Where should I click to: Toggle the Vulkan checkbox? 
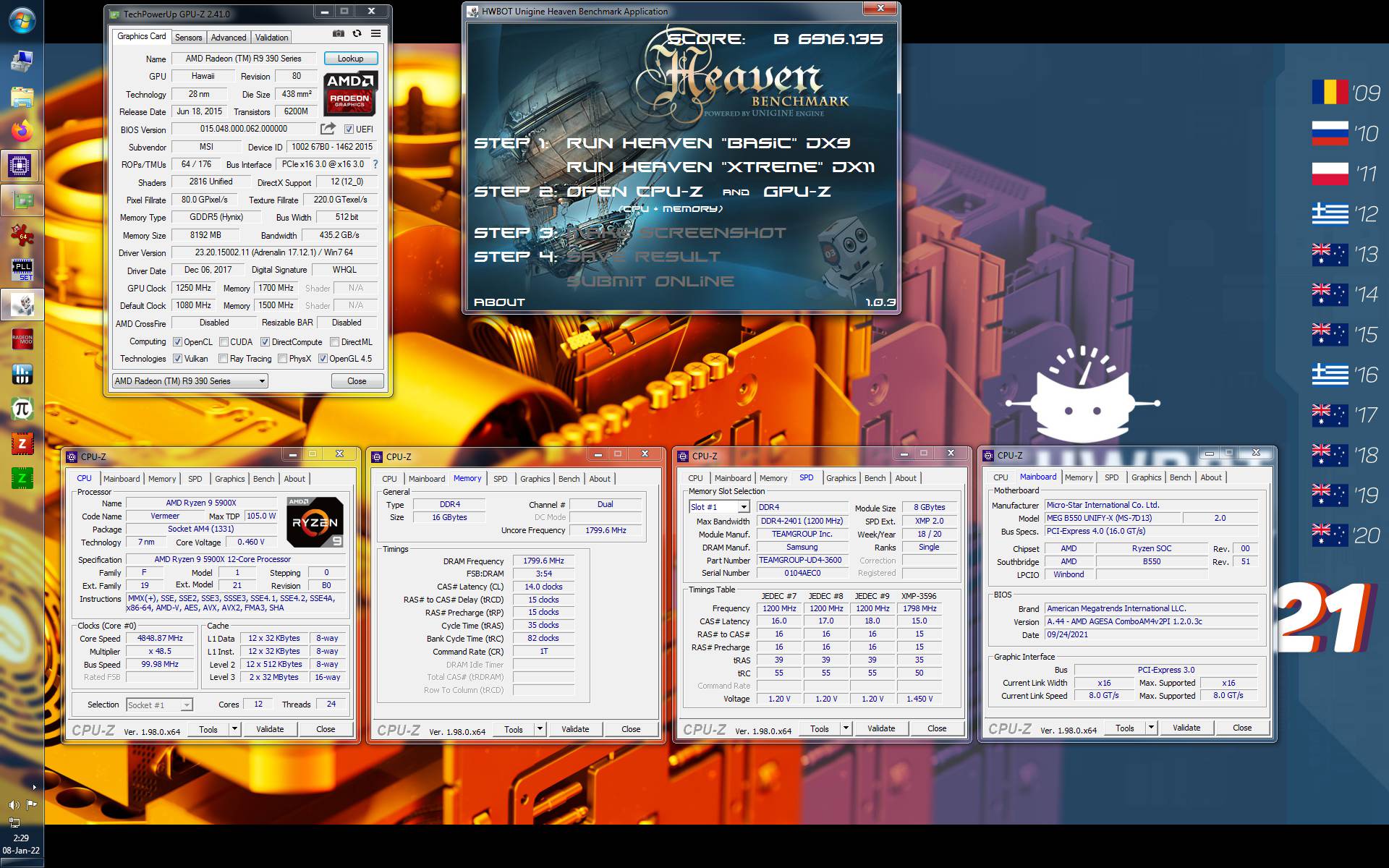pos(178,359)
